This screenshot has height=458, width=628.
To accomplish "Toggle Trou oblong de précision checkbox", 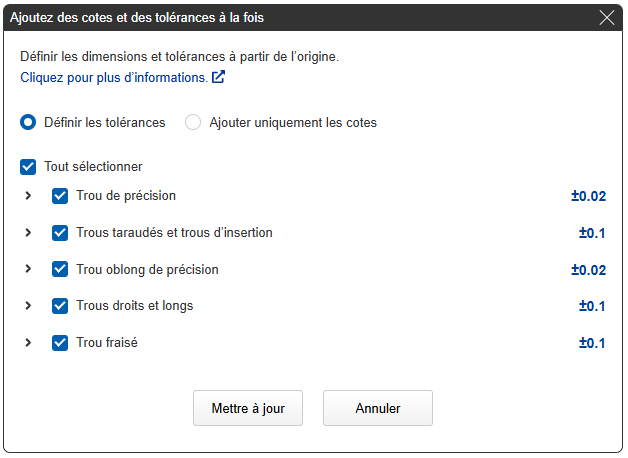I will 60,270.
